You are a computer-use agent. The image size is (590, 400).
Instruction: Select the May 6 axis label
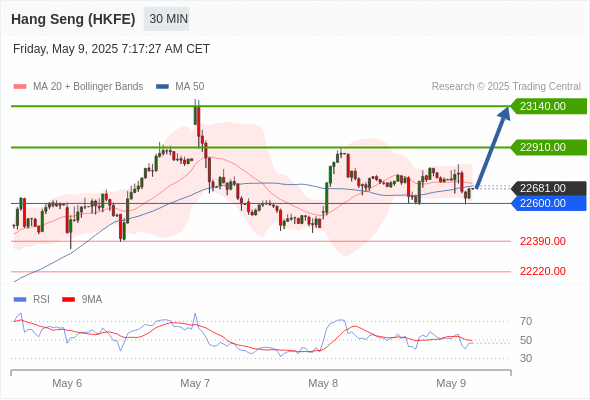point(67,383)
